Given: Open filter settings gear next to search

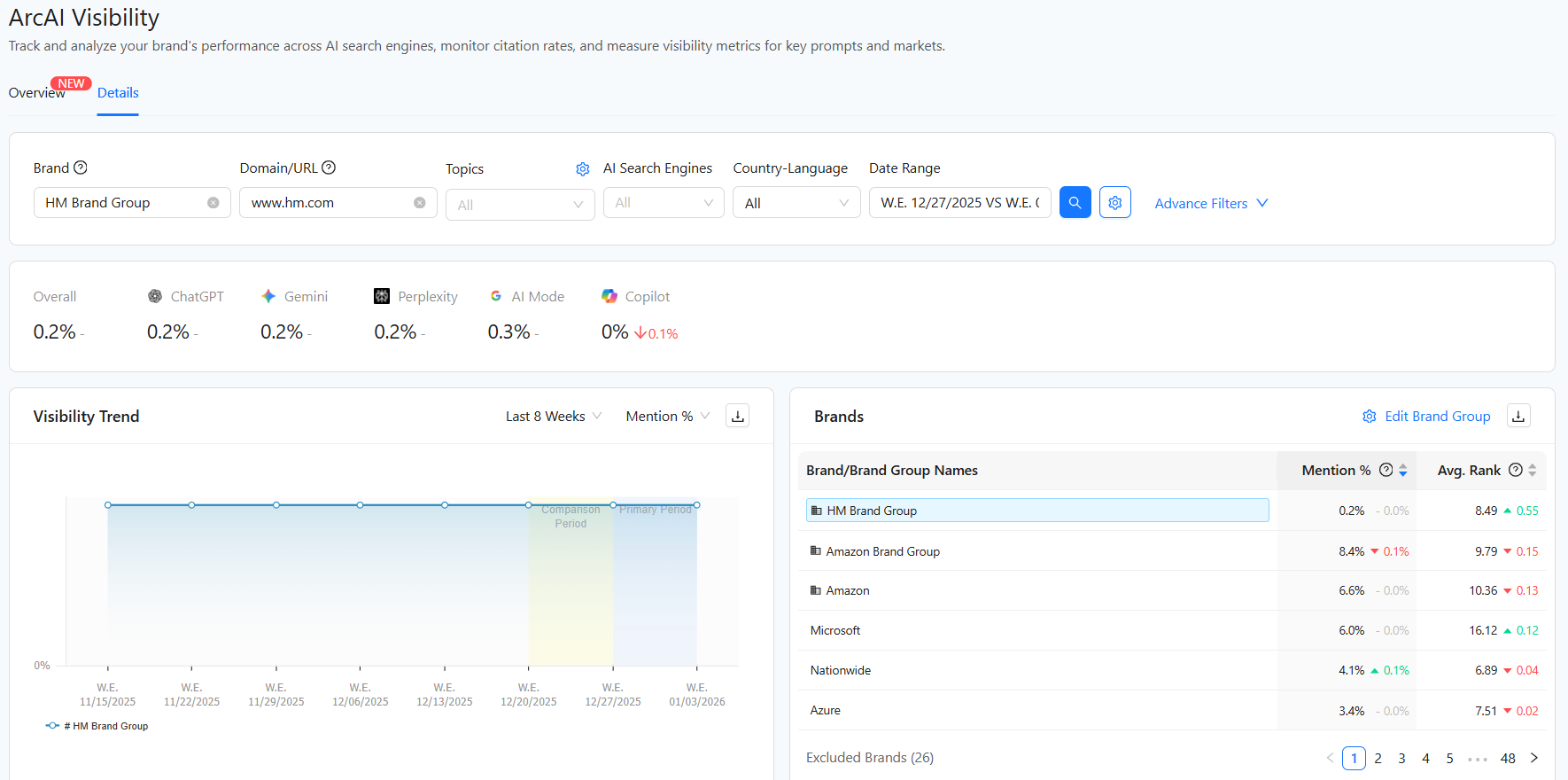Looking at the screenshot, I should 1114,203.
